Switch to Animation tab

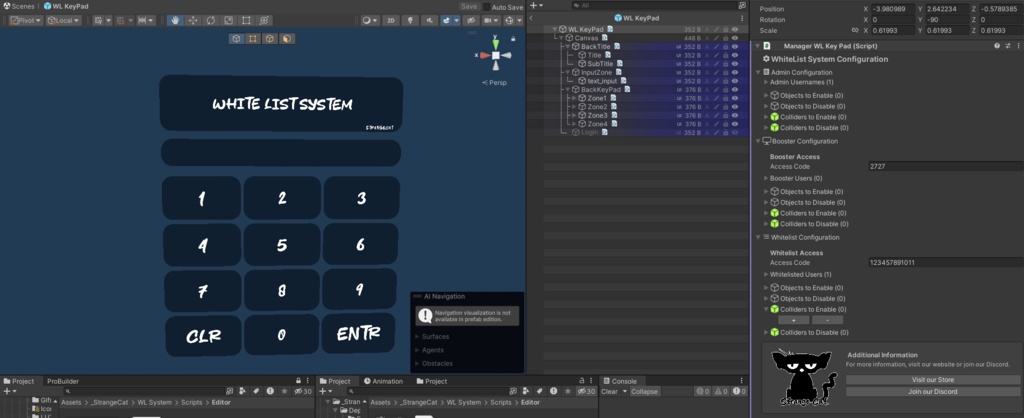pos(383,381)
